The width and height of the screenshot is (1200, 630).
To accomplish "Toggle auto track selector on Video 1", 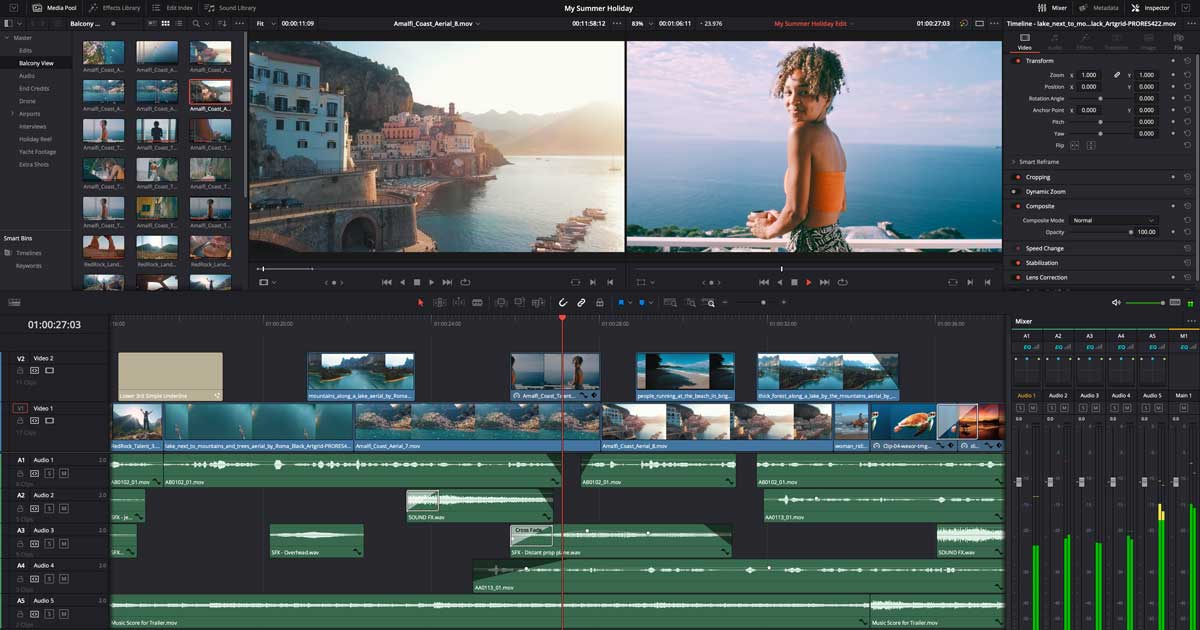I will 35,421.
